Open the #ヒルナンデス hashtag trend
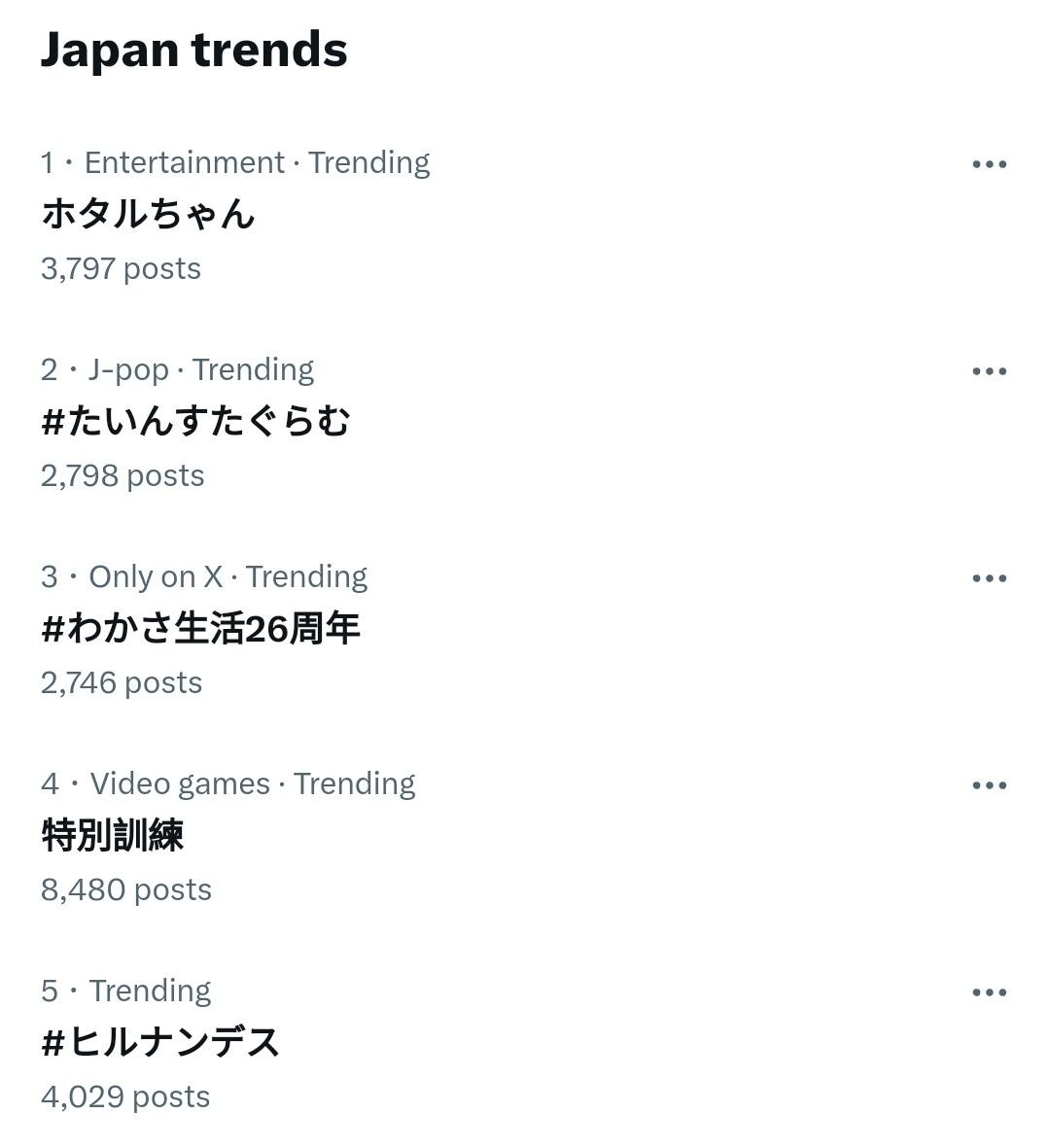 [160, 1042]
